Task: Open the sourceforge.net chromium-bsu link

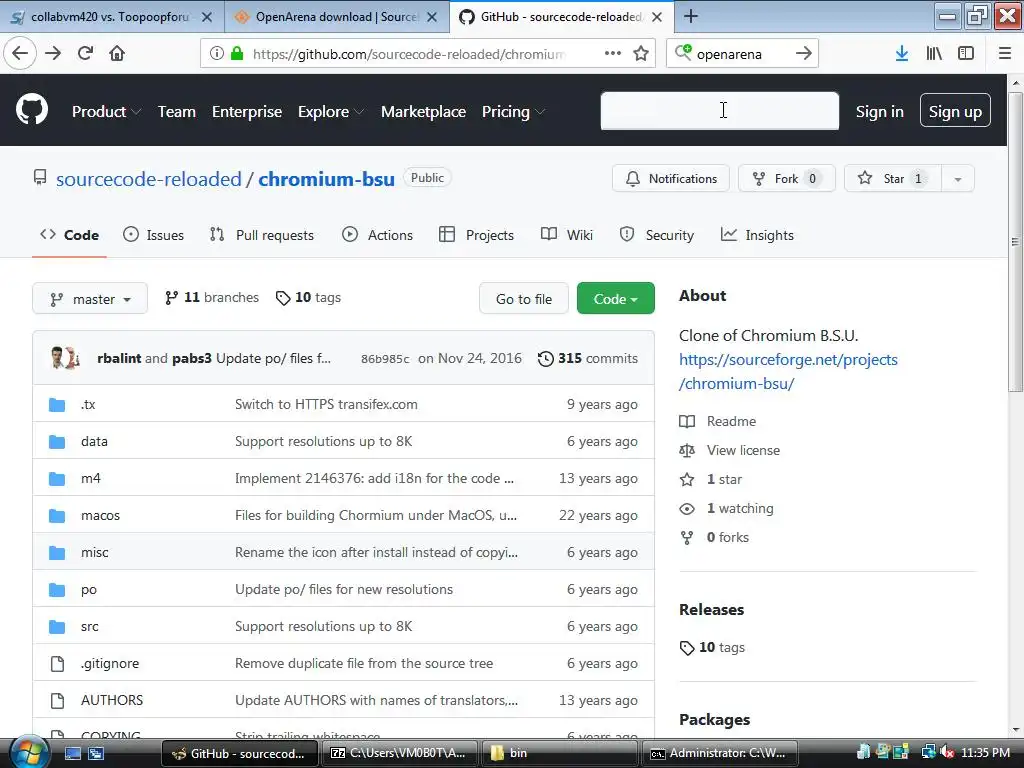Action: [x=788, y=372]
